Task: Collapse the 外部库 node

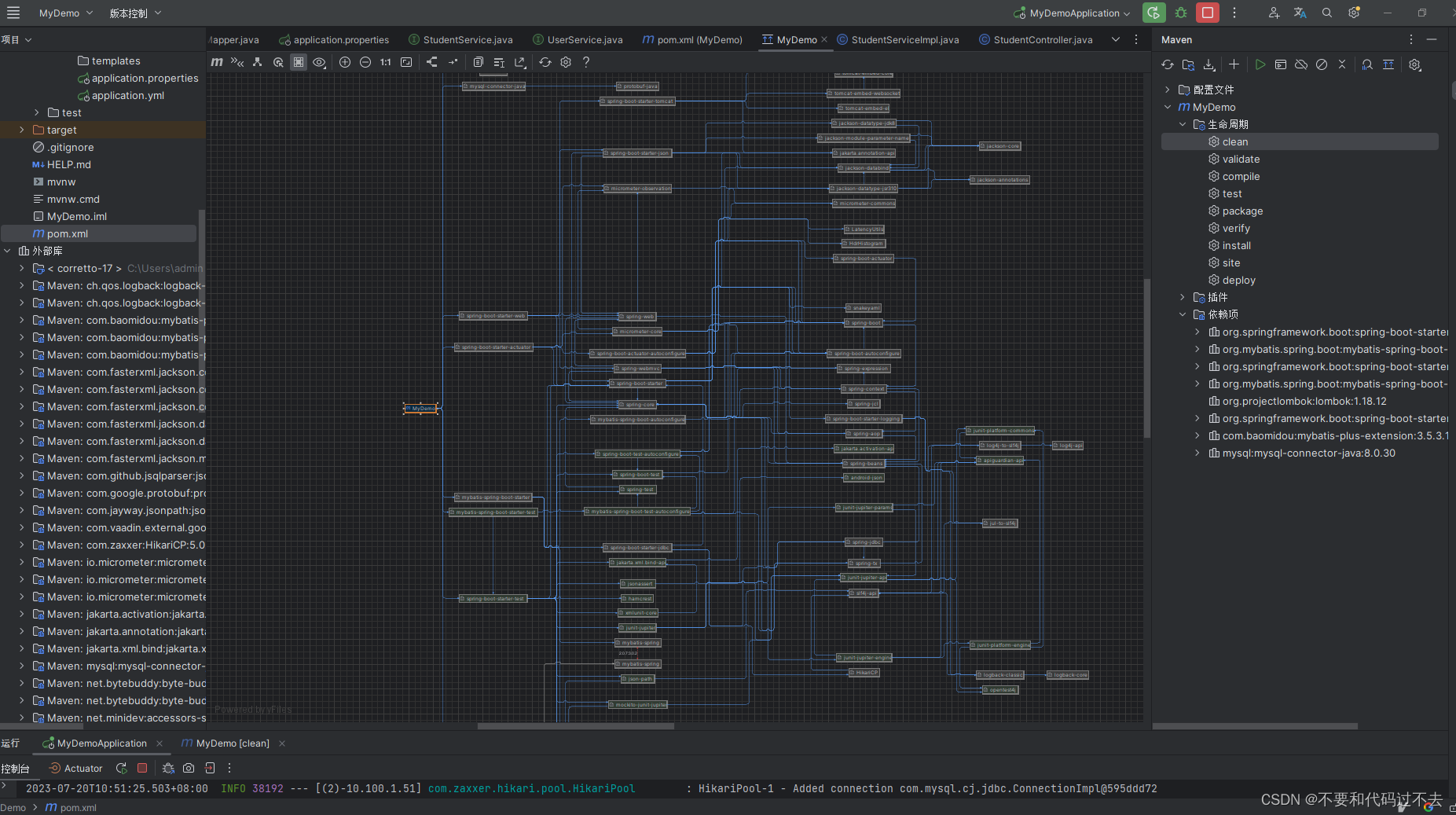Action: click(7, 251)
